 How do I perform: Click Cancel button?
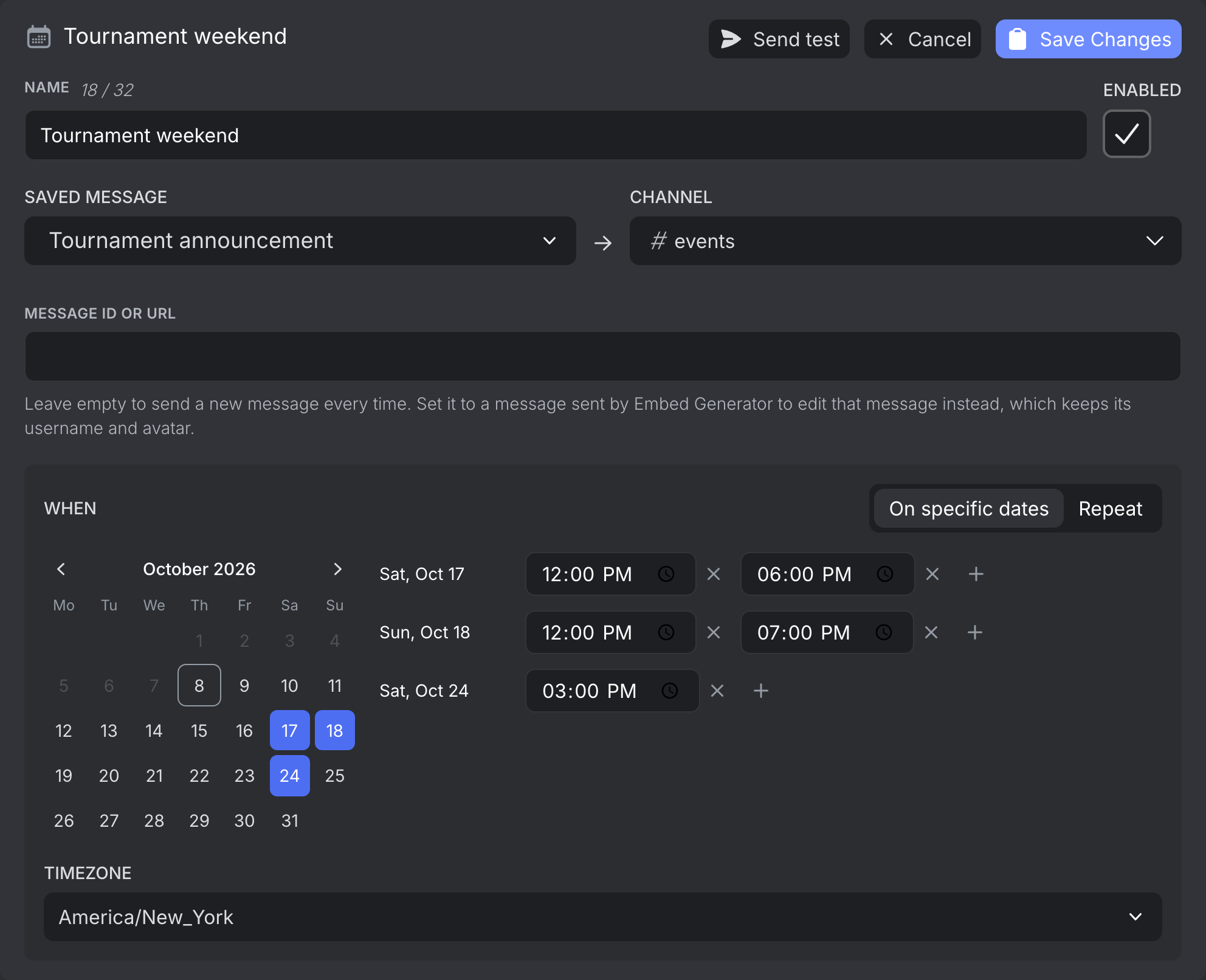pos(923,39)
